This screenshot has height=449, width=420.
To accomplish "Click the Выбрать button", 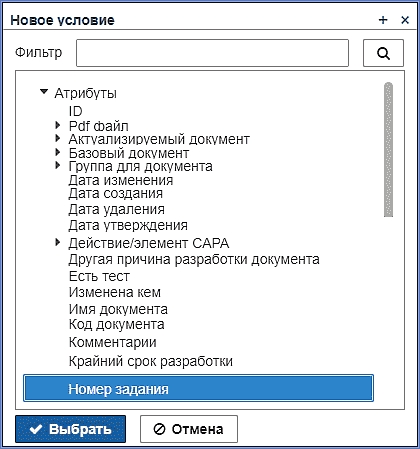I will (70, 429).
